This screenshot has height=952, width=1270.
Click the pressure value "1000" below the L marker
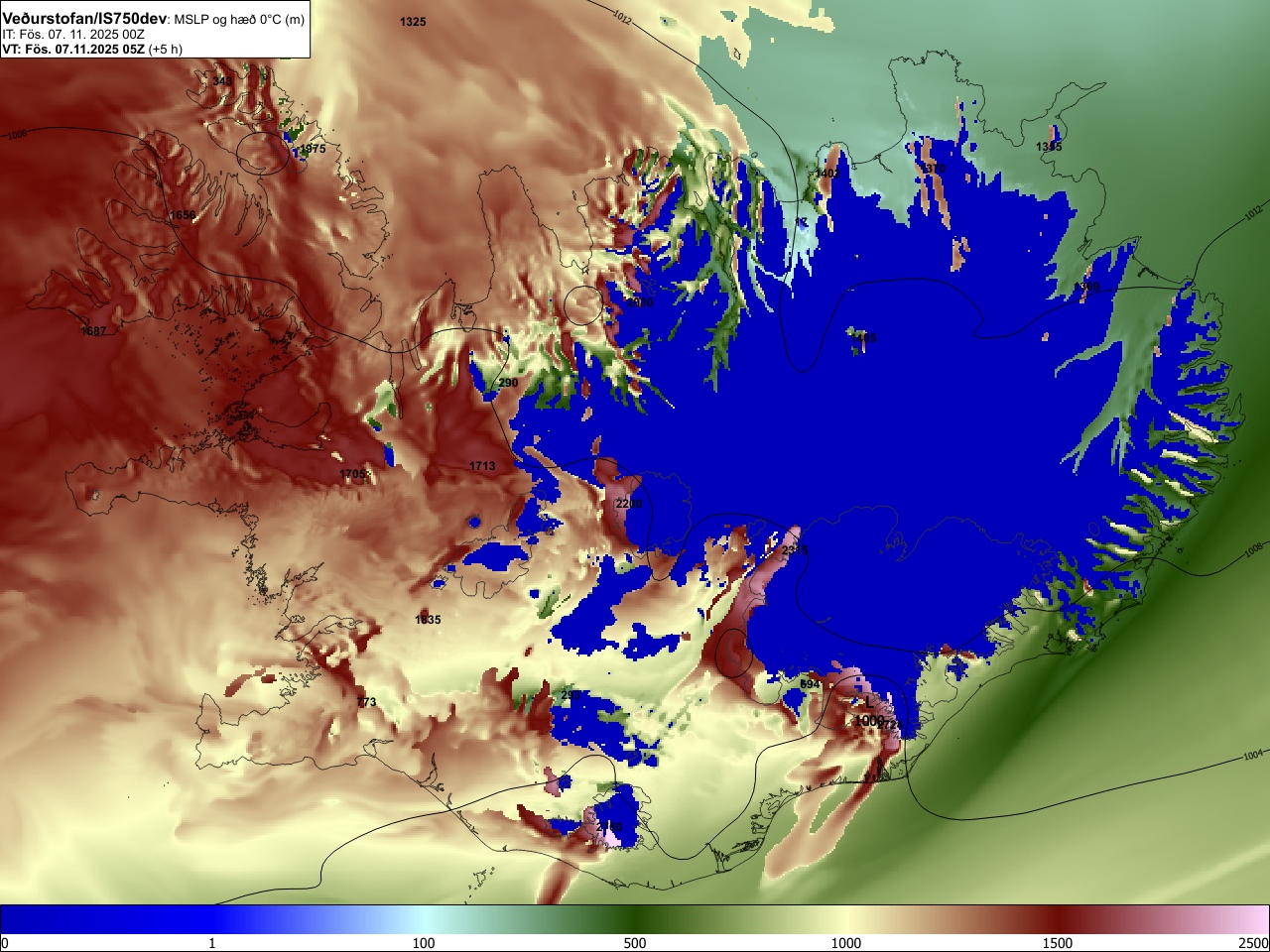(x=869, y=721)
